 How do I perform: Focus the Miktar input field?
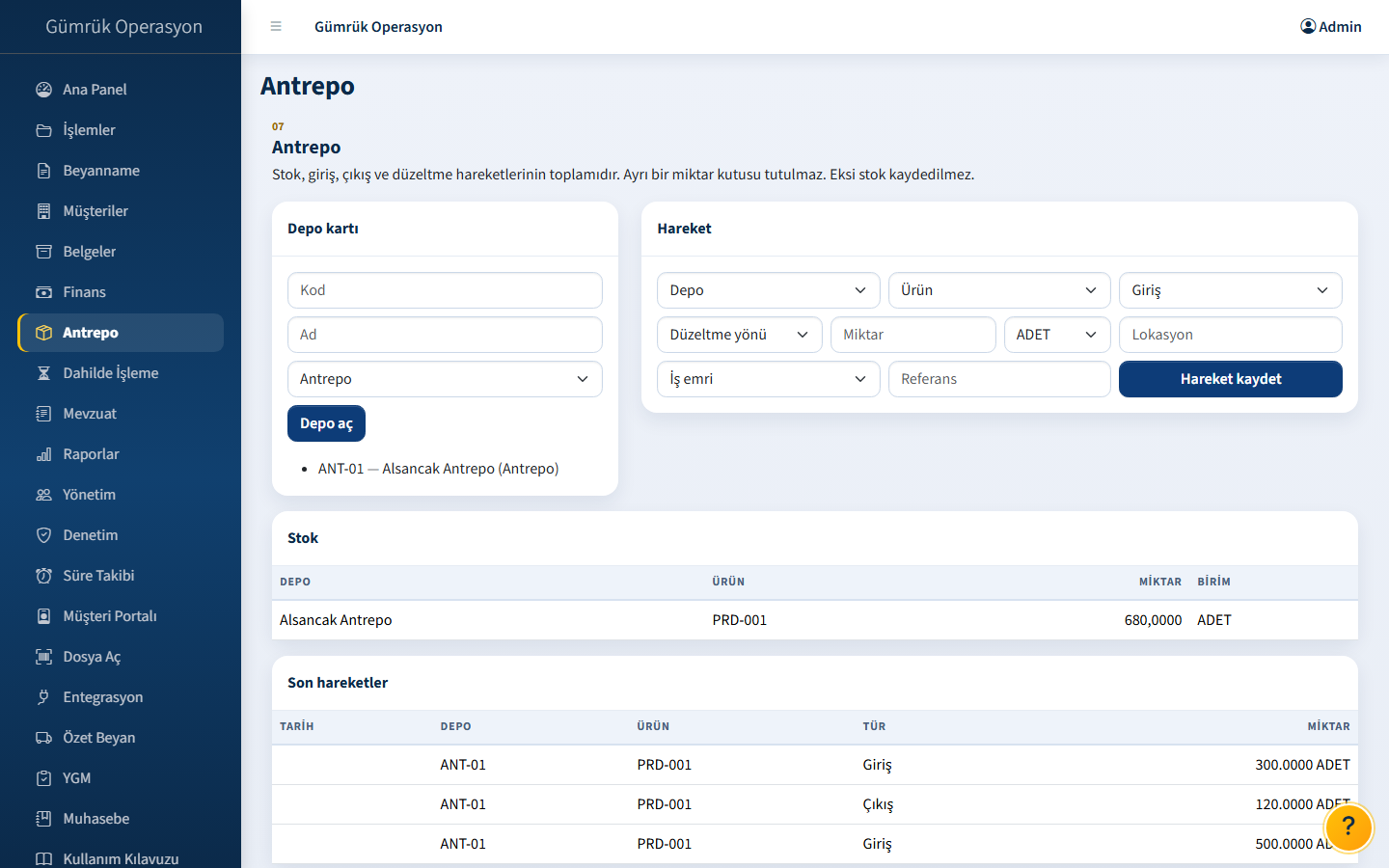point(913,335)
